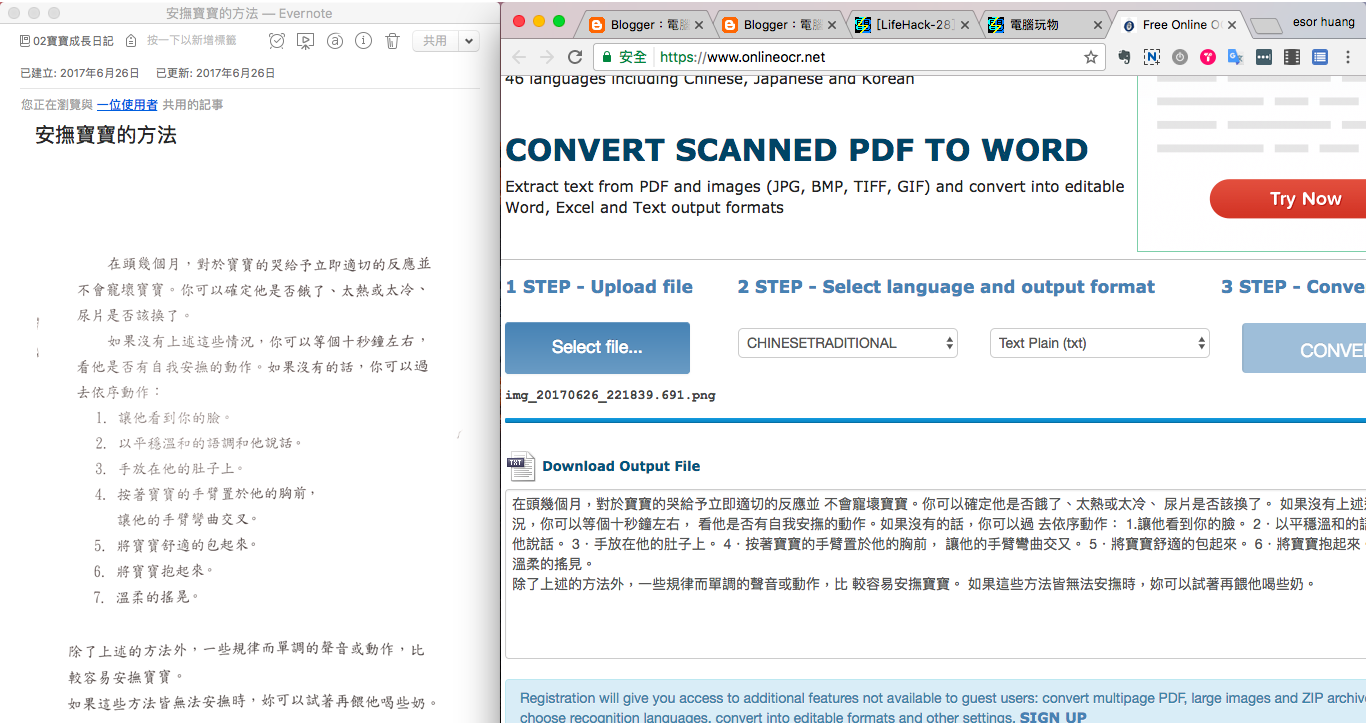Screen dimensions: 1366x723
Task: Expand the share options arrow beside 共用
Action: (x=469, y=41)
